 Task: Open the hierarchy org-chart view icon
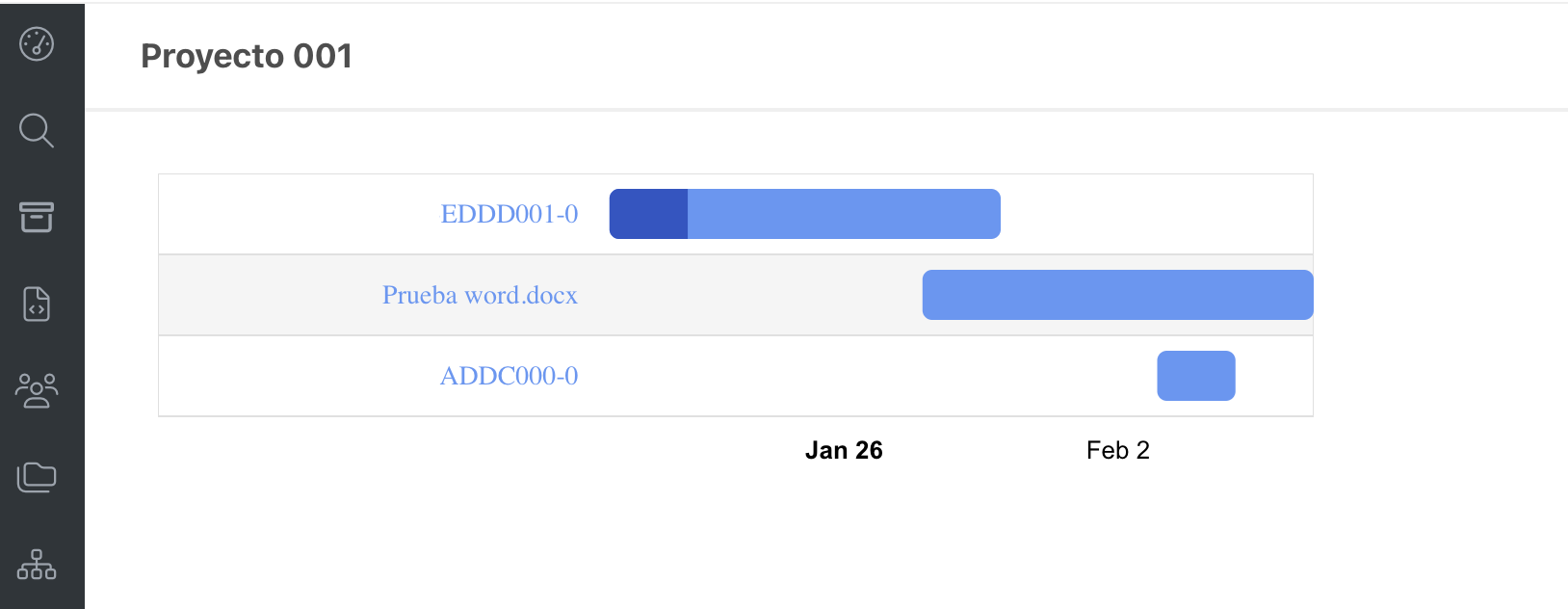coord(37,565)
